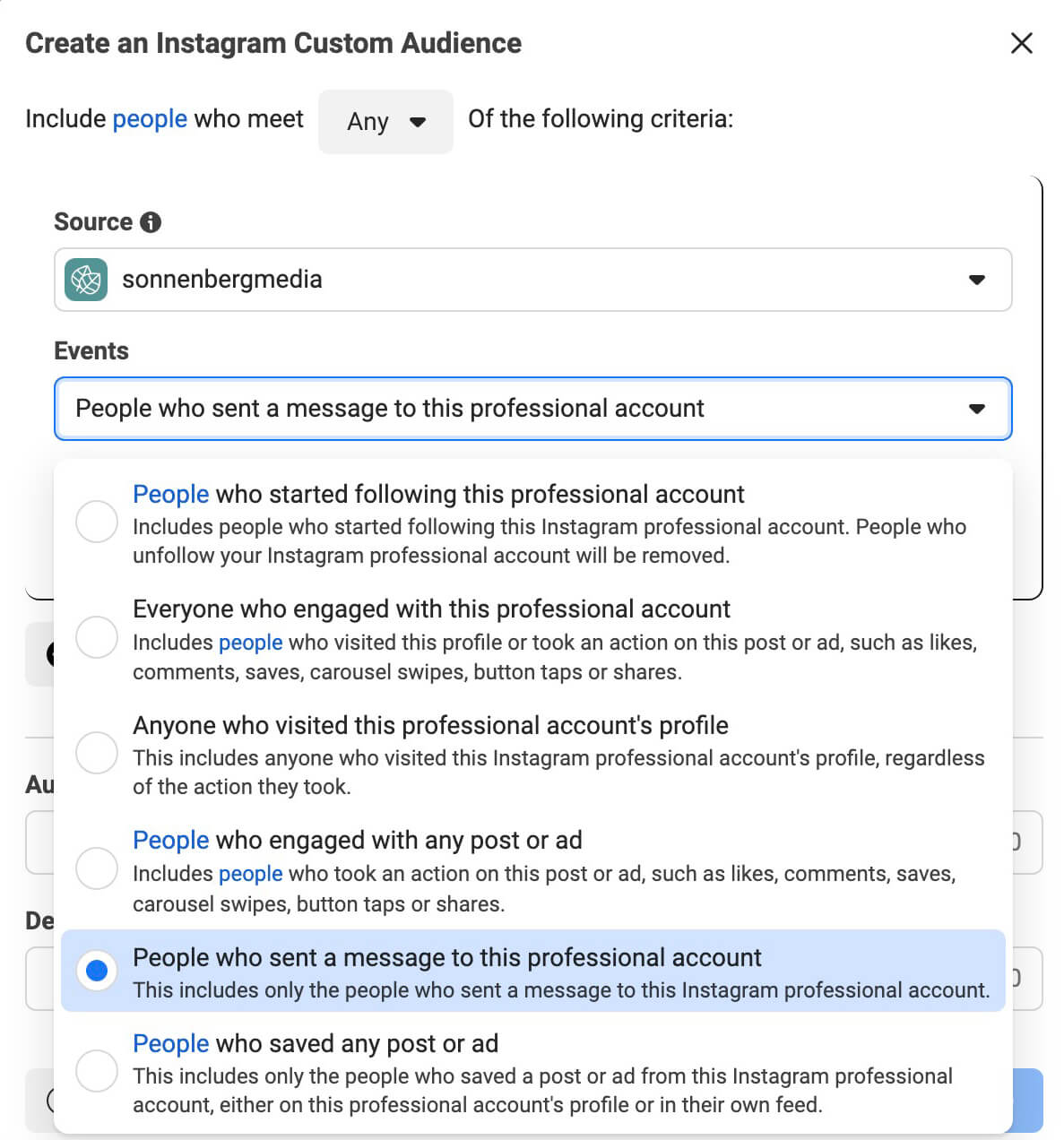Click the sonnenbergmedia account logo icon

click(86, 280)
